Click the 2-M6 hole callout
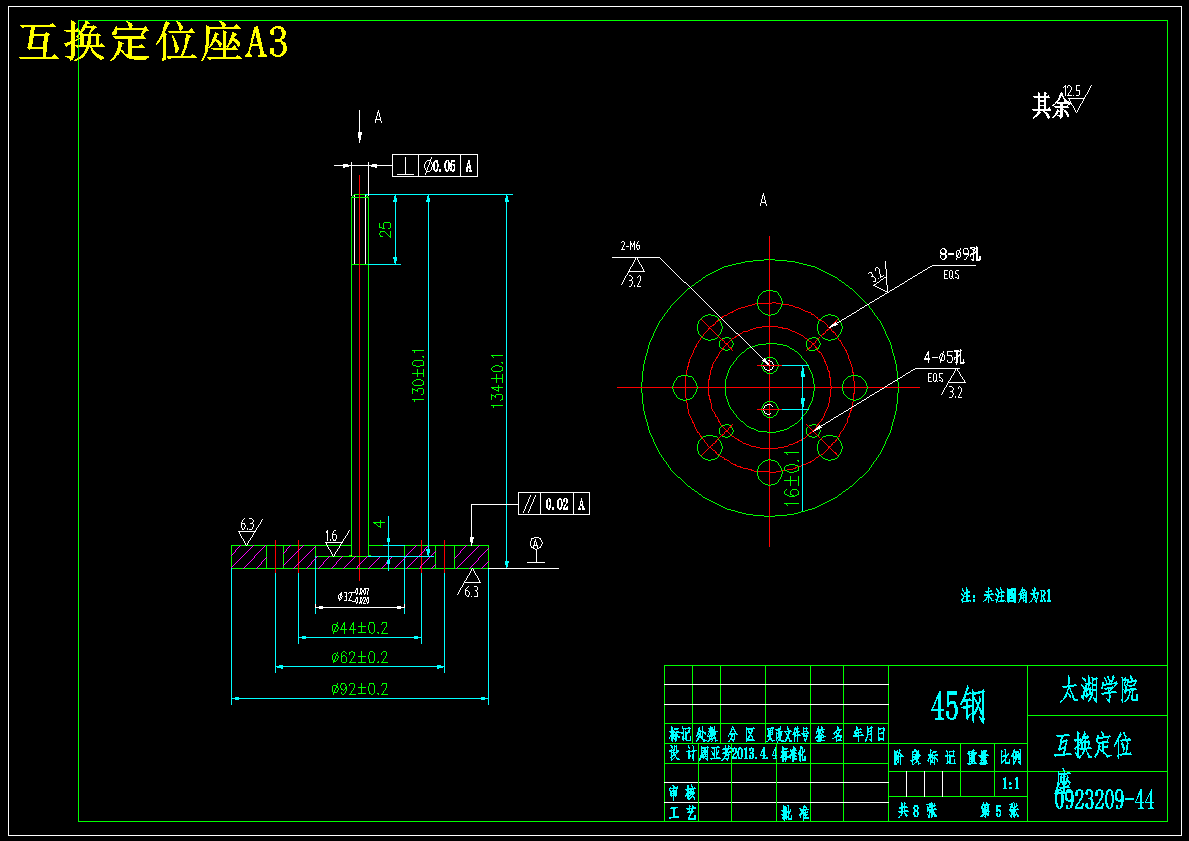This screenshot has height=841, width=1189. point(630,246)
